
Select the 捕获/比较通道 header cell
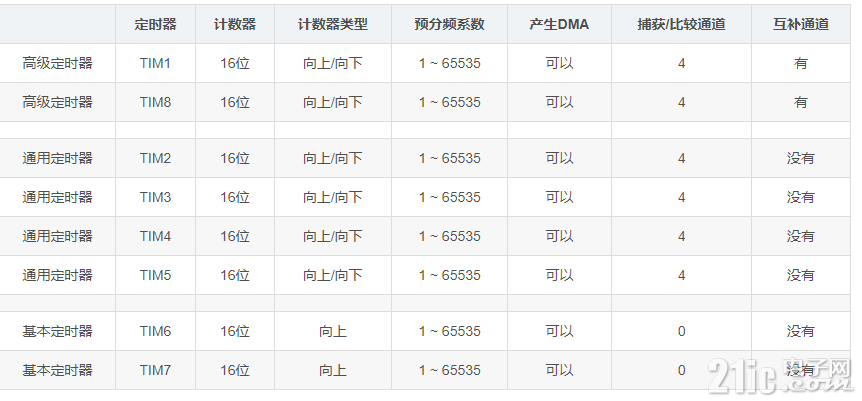click(681, 24)
